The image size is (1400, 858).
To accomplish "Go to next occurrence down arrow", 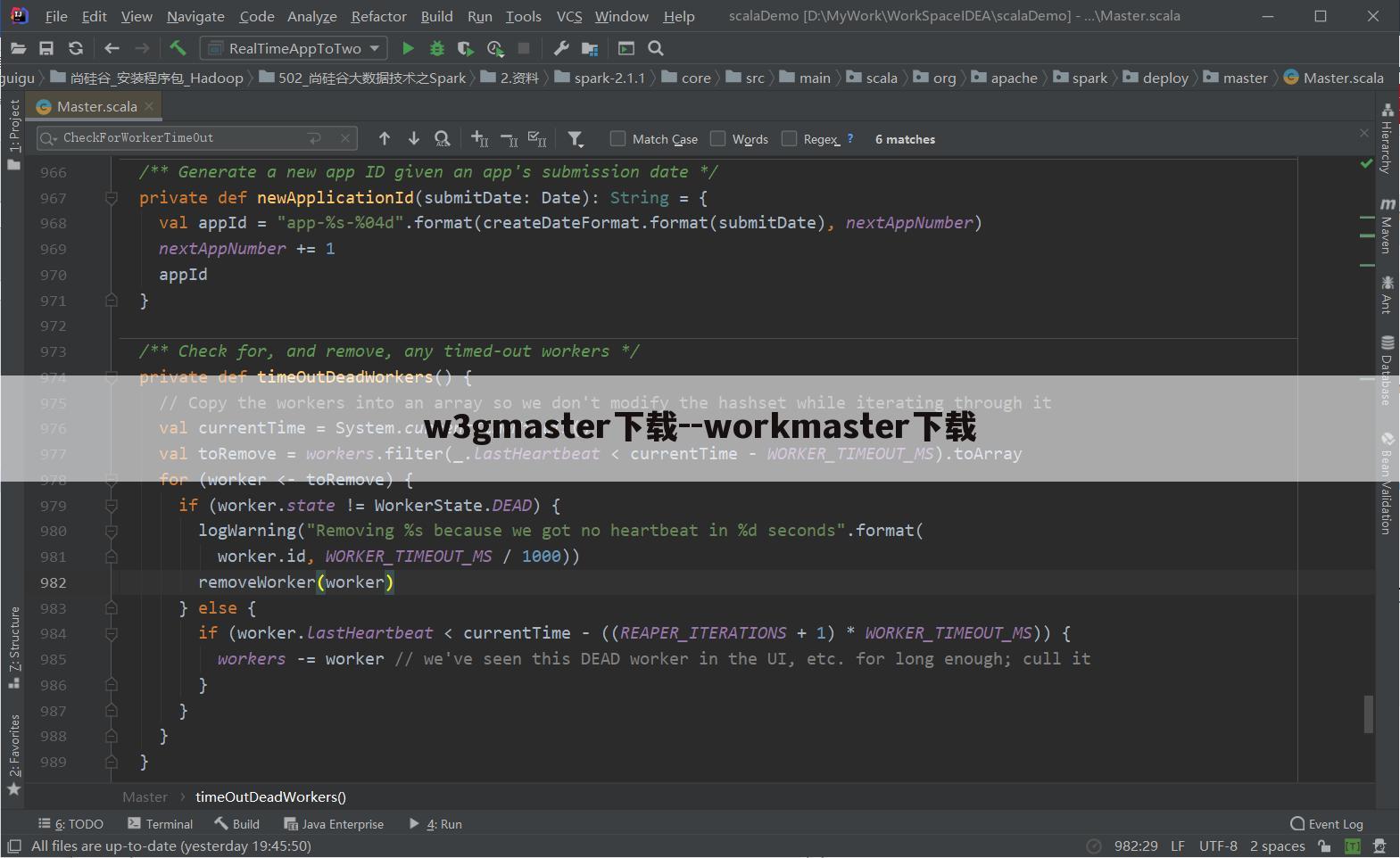I will [x=414, y=138].
